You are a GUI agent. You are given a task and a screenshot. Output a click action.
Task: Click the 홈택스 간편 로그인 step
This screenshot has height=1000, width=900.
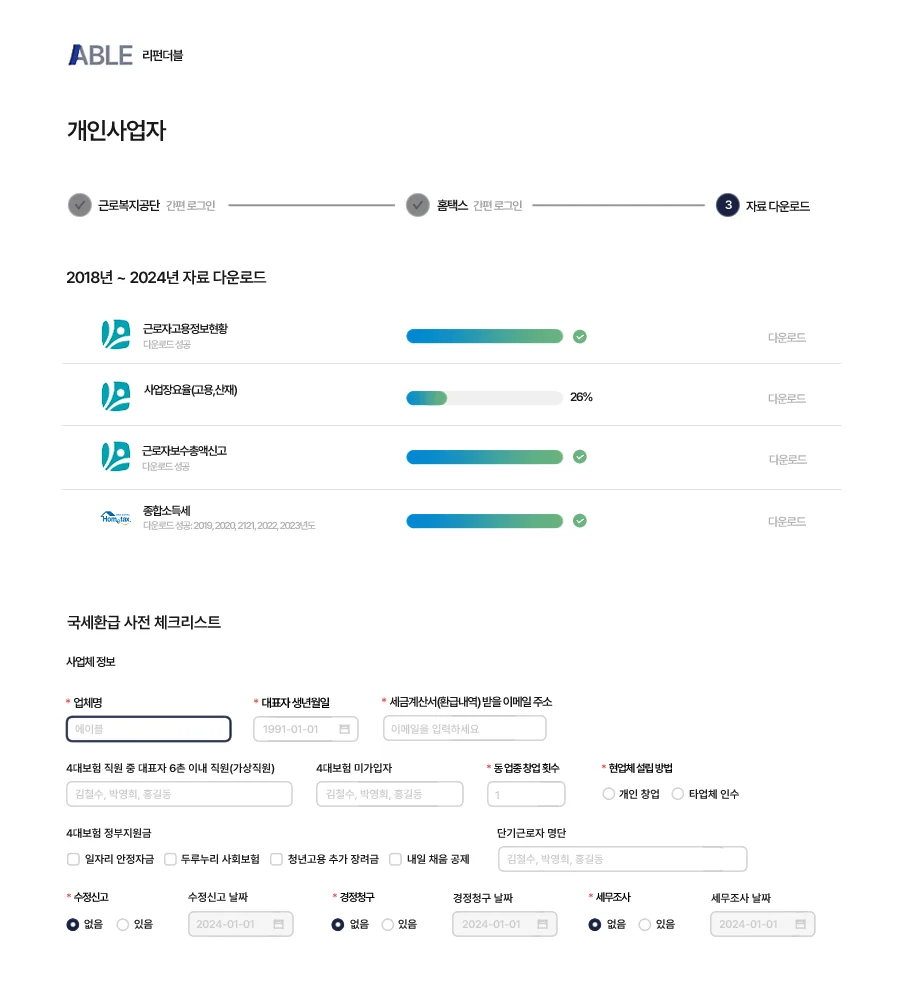pyautogui.click(x=417, y=206)
